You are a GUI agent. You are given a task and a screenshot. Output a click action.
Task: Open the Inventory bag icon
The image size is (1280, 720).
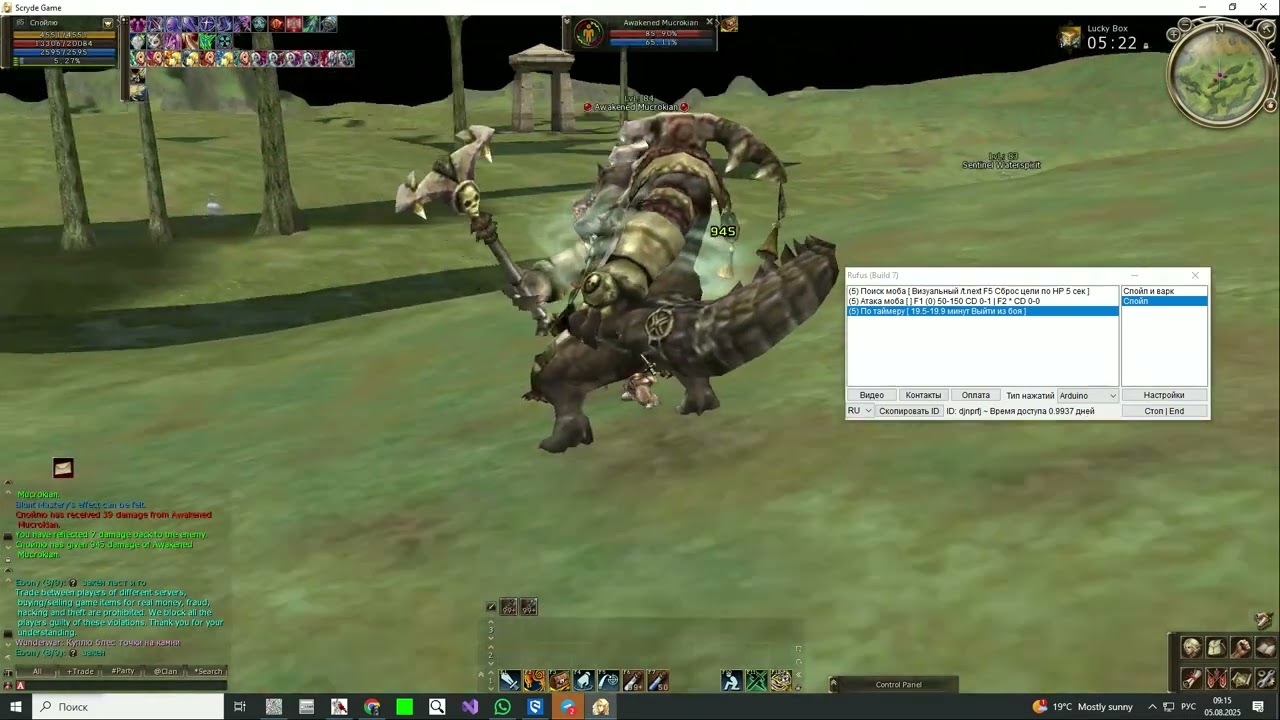(1216, 648)
